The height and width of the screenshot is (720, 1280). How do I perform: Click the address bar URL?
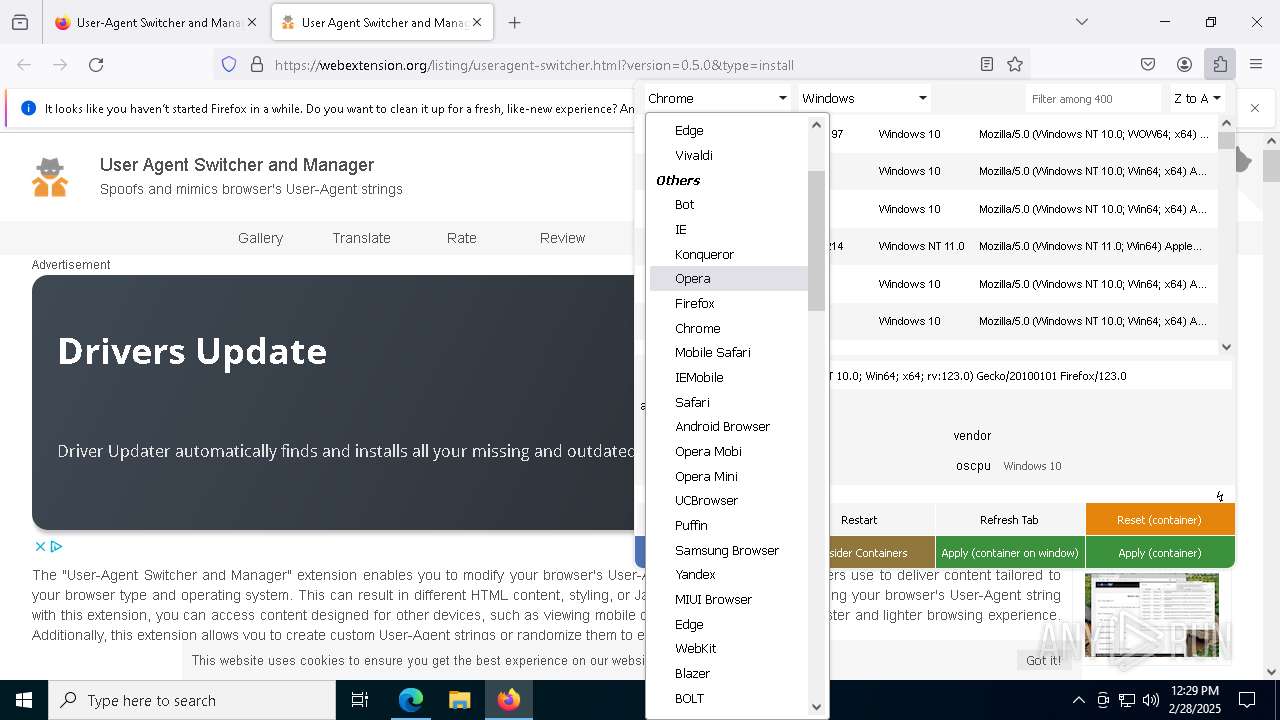534,65
